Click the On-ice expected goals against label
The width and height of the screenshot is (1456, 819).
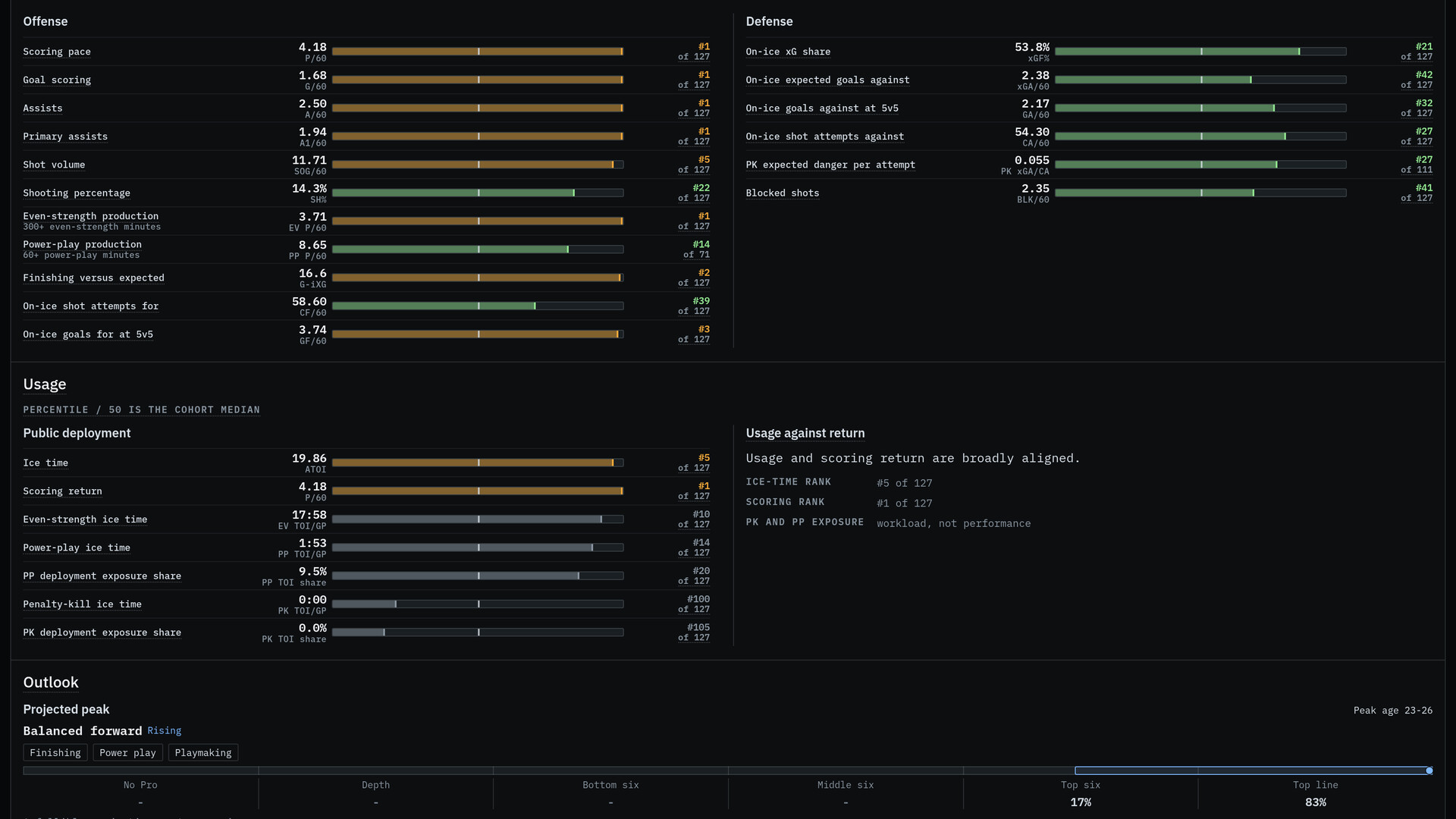(827, 80)
